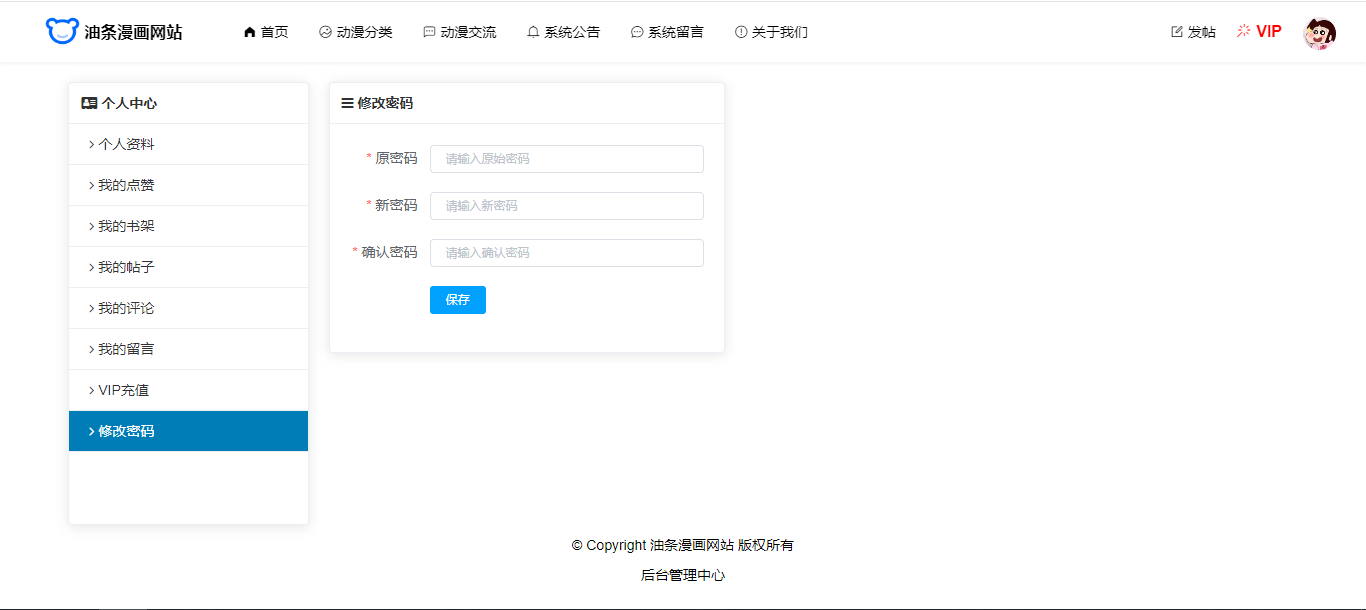1366x610 pixels.
Task: Click the edit icon beside 发帖
Action: pyautogui.click(x=1177, y=32)
